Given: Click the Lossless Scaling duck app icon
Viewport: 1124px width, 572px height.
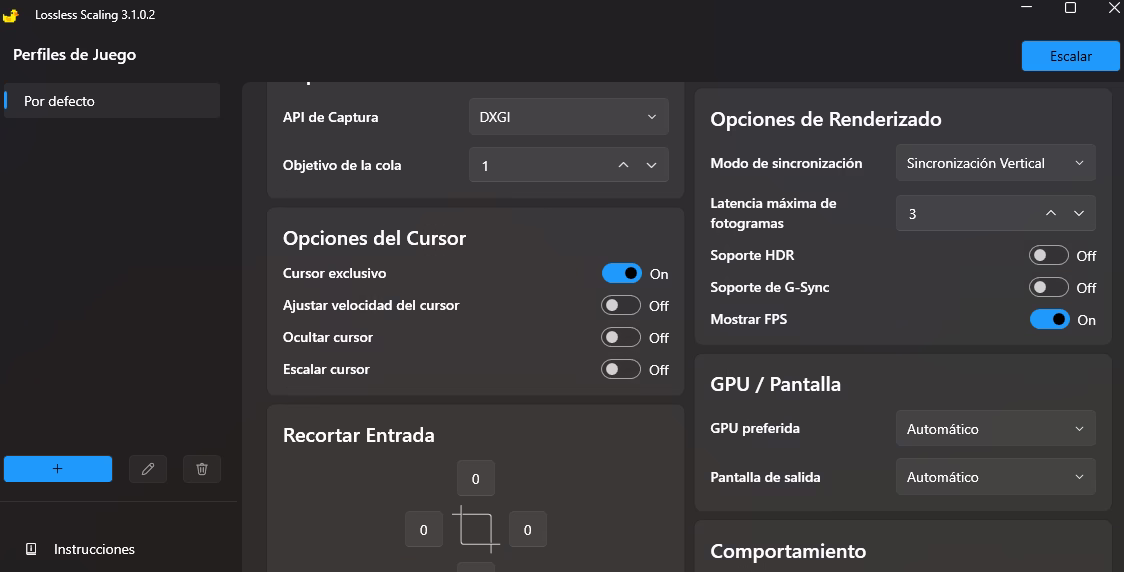Looking at the screenshot, I should click(11, 14).
